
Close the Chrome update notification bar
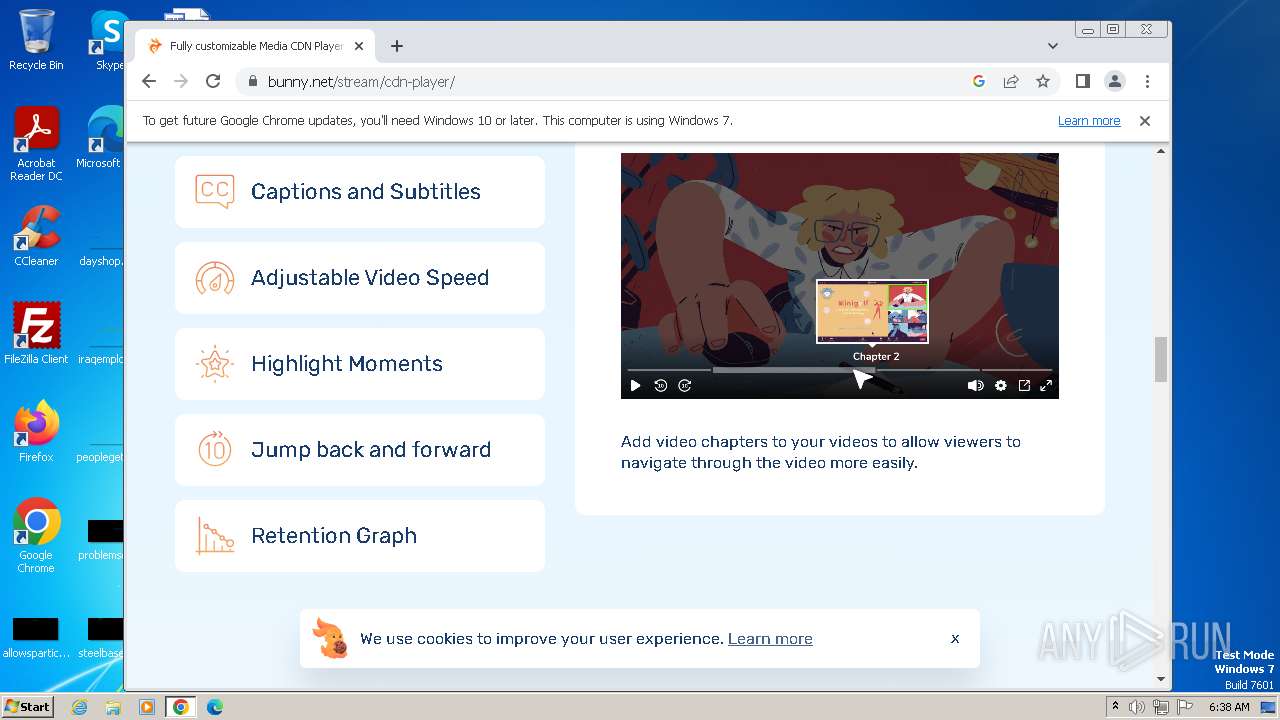click(x=1145, y=121)
